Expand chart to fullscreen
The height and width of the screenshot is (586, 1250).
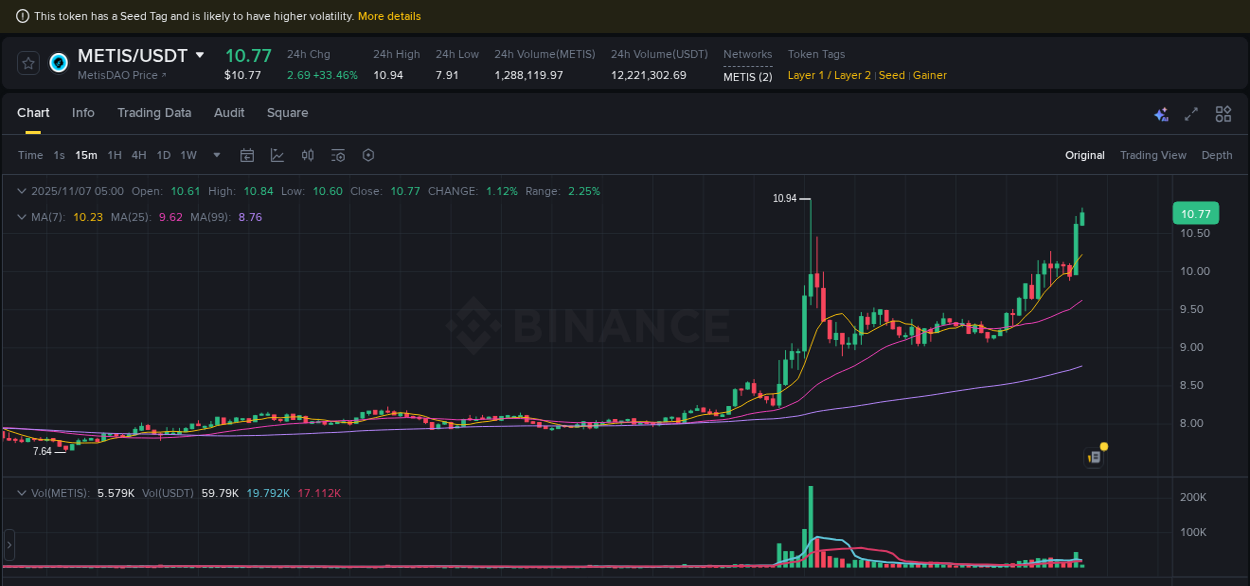(x=1190, y=114)
